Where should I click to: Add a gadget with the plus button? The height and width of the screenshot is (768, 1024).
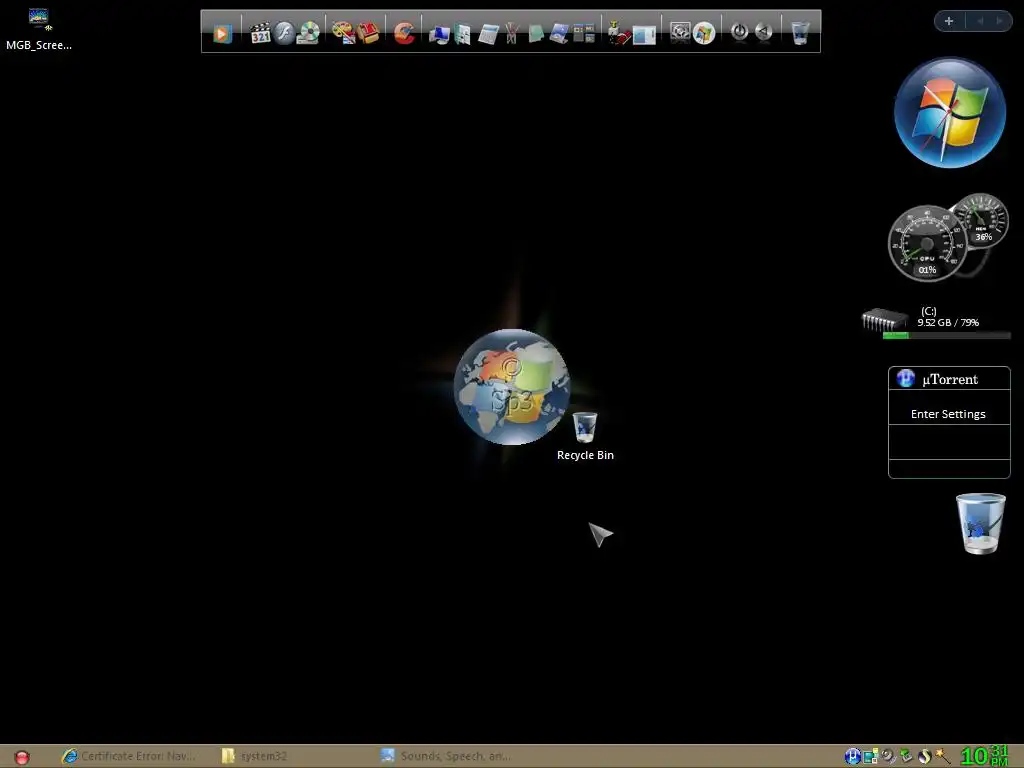pyautogui.click(x=949, y=21)
